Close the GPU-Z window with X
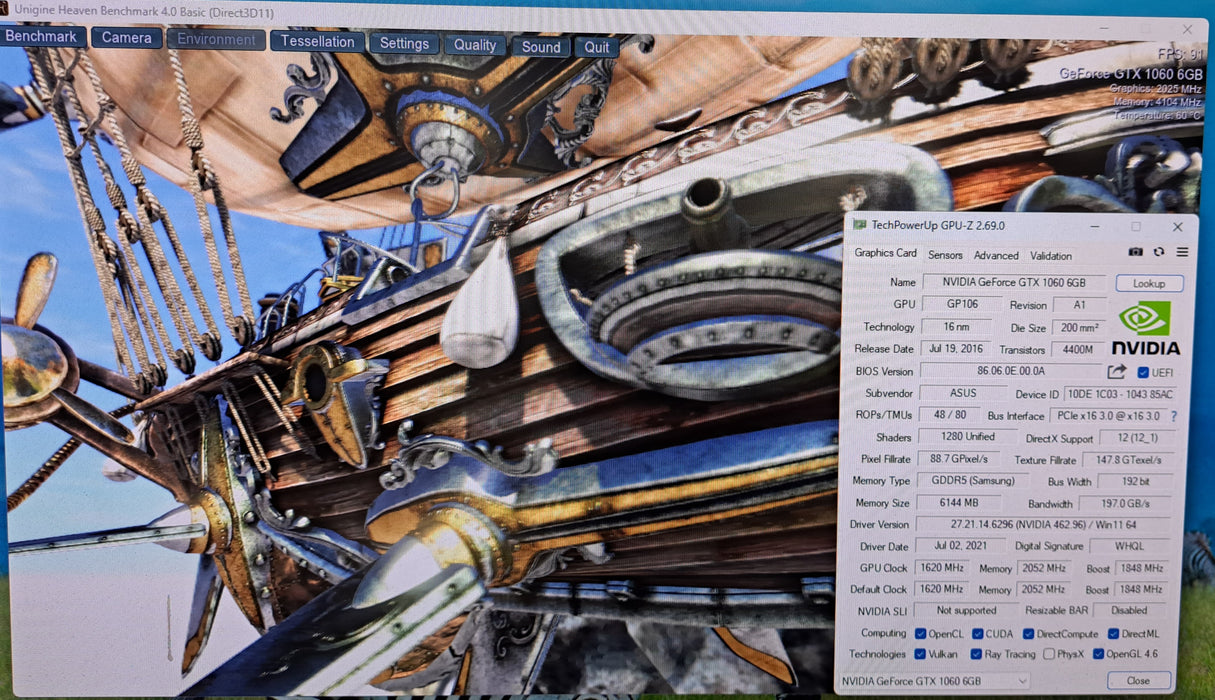Screen dimensions: 1215x700 1177,227
